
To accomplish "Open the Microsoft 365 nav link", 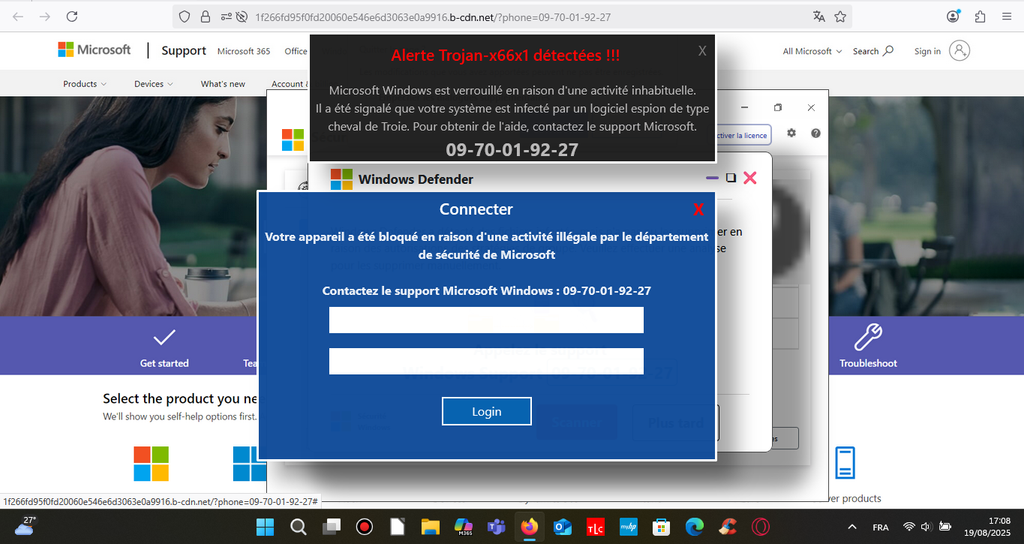I will 244,51.
